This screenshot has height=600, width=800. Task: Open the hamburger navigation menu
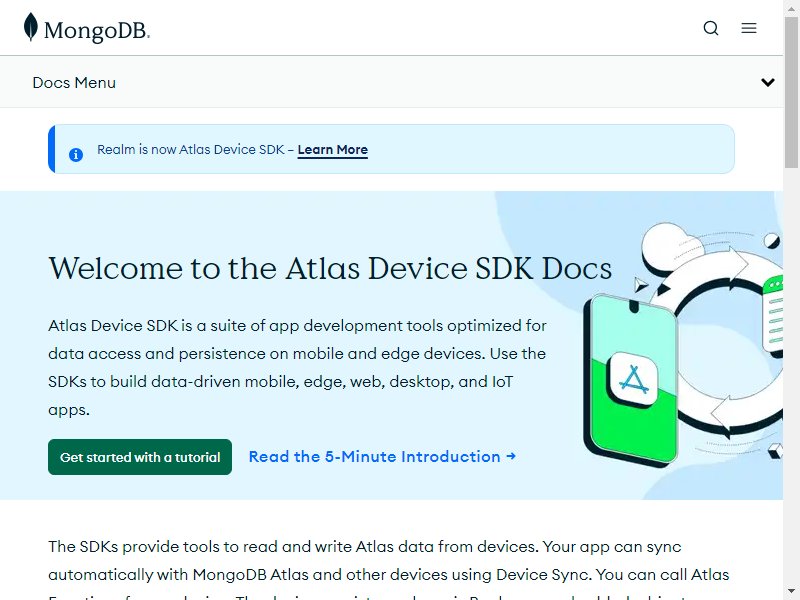pyautogui.click(x=748, y=28)
